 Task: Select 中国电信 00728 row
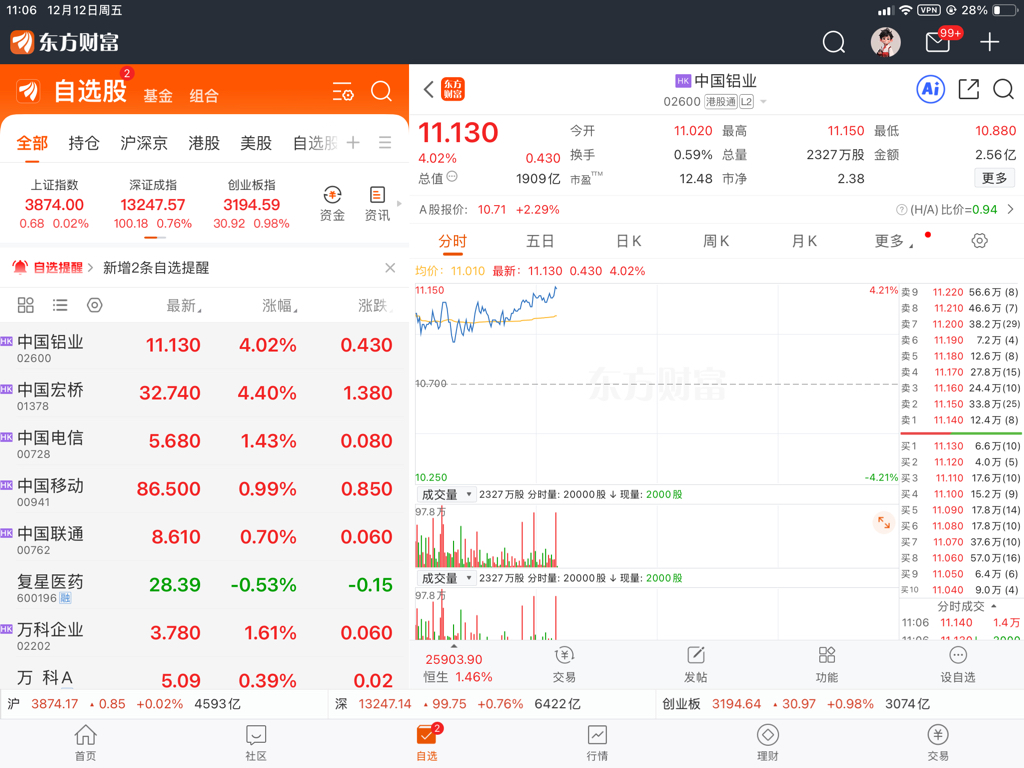pos(204,443)
